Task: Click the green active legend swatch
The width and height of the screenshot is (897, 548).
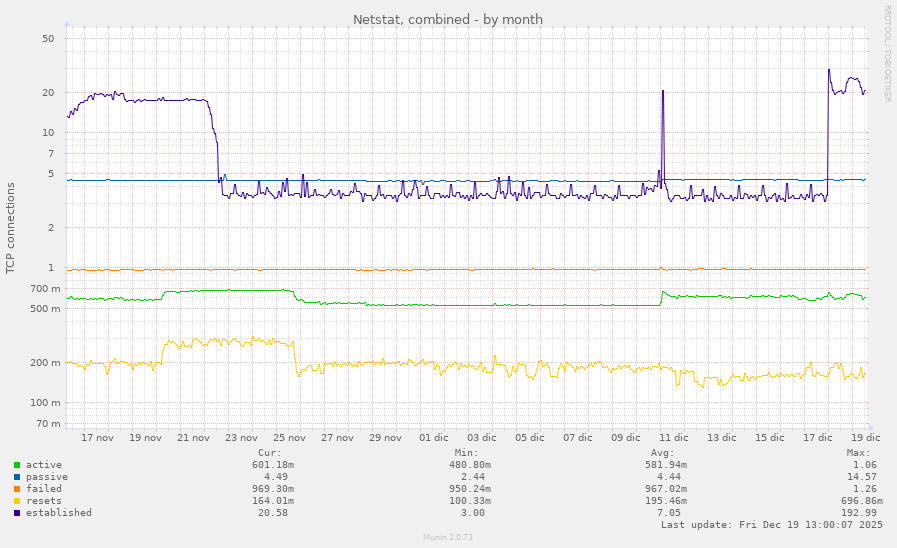Action: click(17, 465)
